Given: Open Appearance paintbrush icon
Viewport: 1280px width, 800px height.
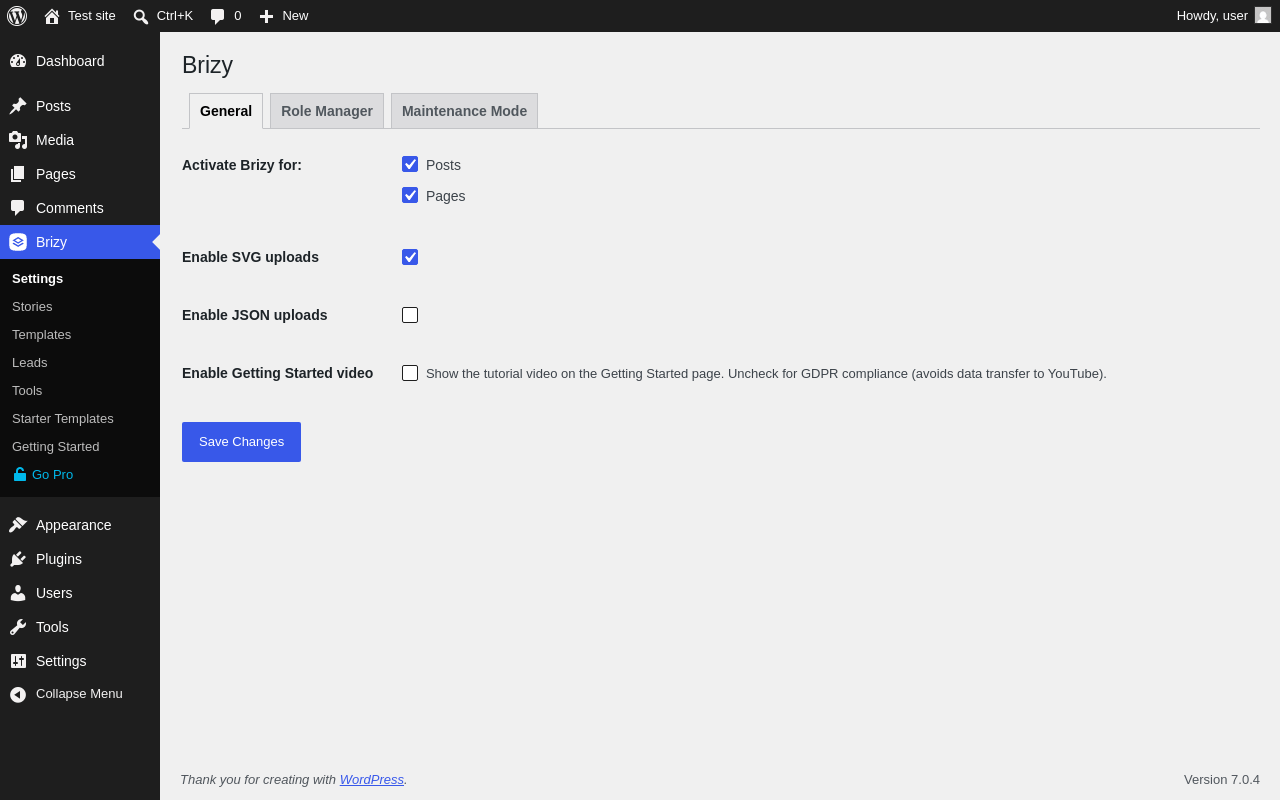Looking at the screenshot, I should click(x=18, y=525).
